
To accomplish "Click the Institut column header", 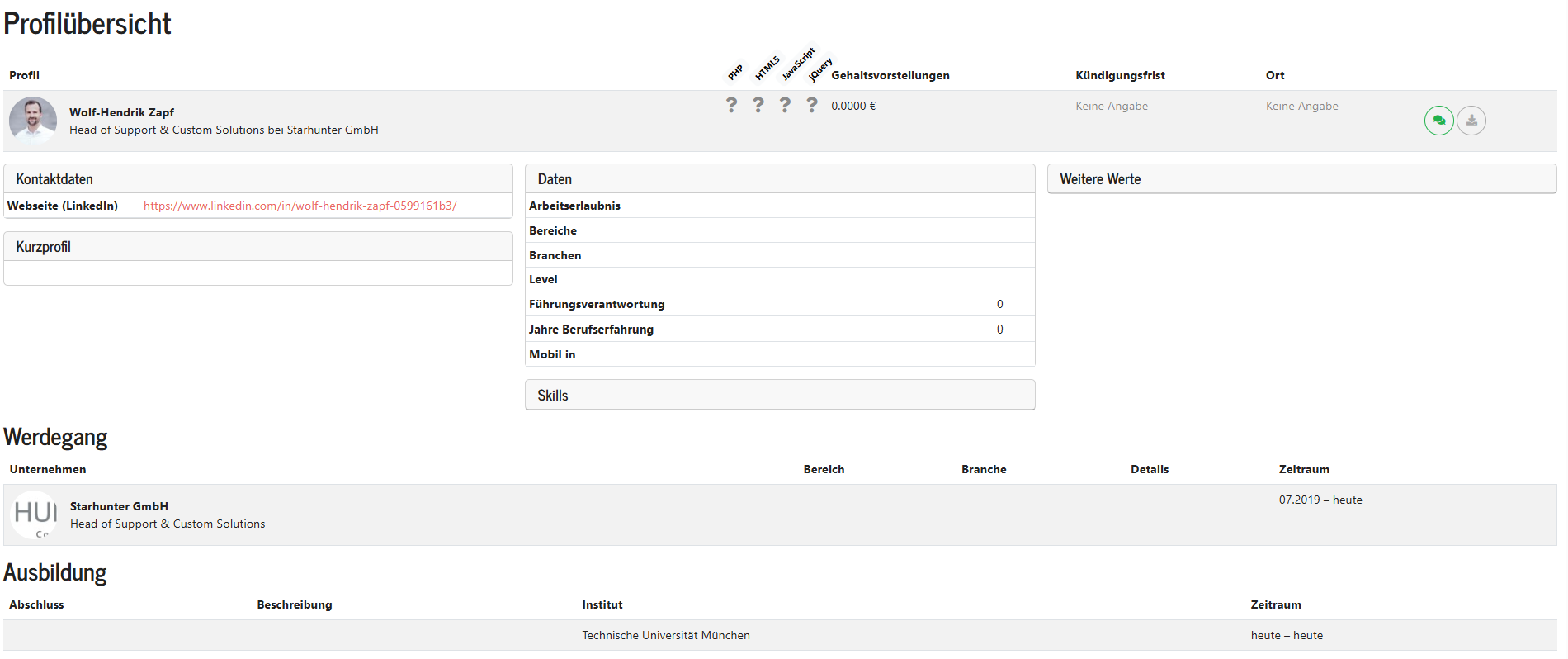I will tap(602, 604).
